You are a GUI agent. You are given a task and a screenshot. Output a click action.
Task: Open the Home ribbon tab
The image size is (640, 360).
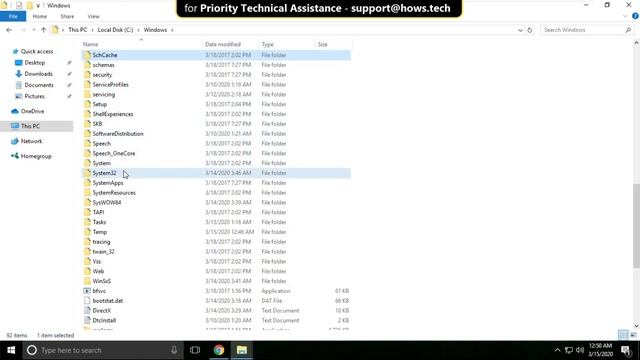[x=40, y=16]
